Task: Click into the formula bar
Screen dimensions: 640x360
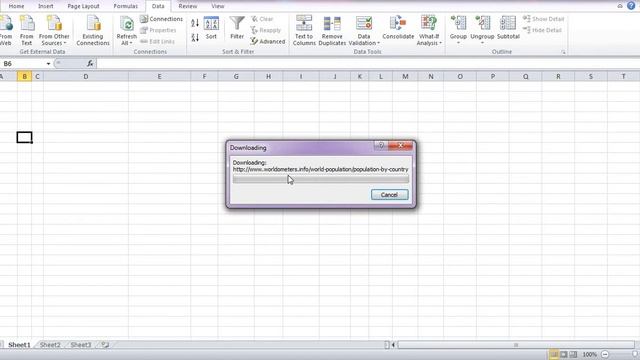Action: tap(367, 64)
